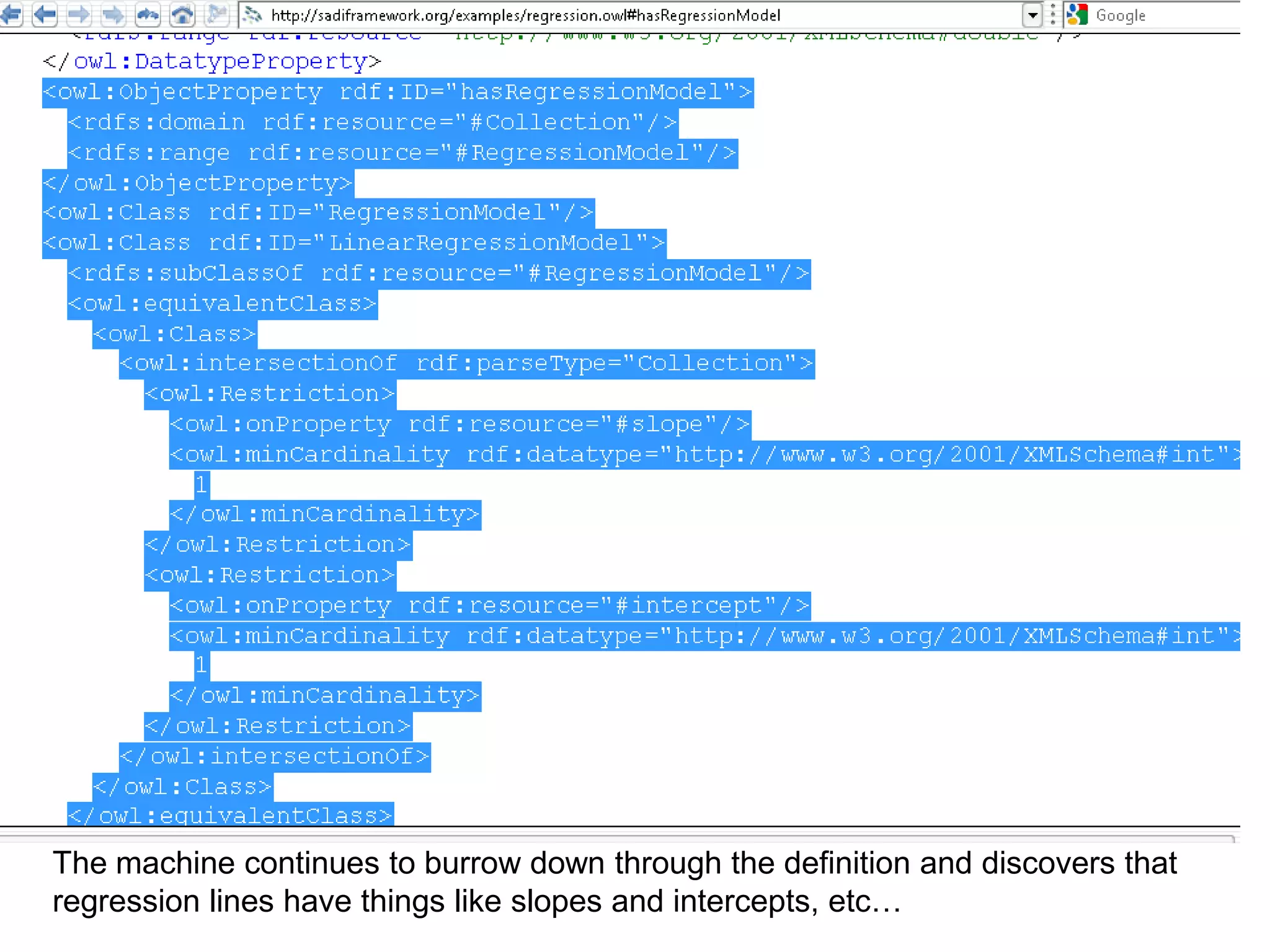The width and height of the screenshot is (1270, 952).
Task: Click the owl:Class RegressionModel line
Action: 319,213
